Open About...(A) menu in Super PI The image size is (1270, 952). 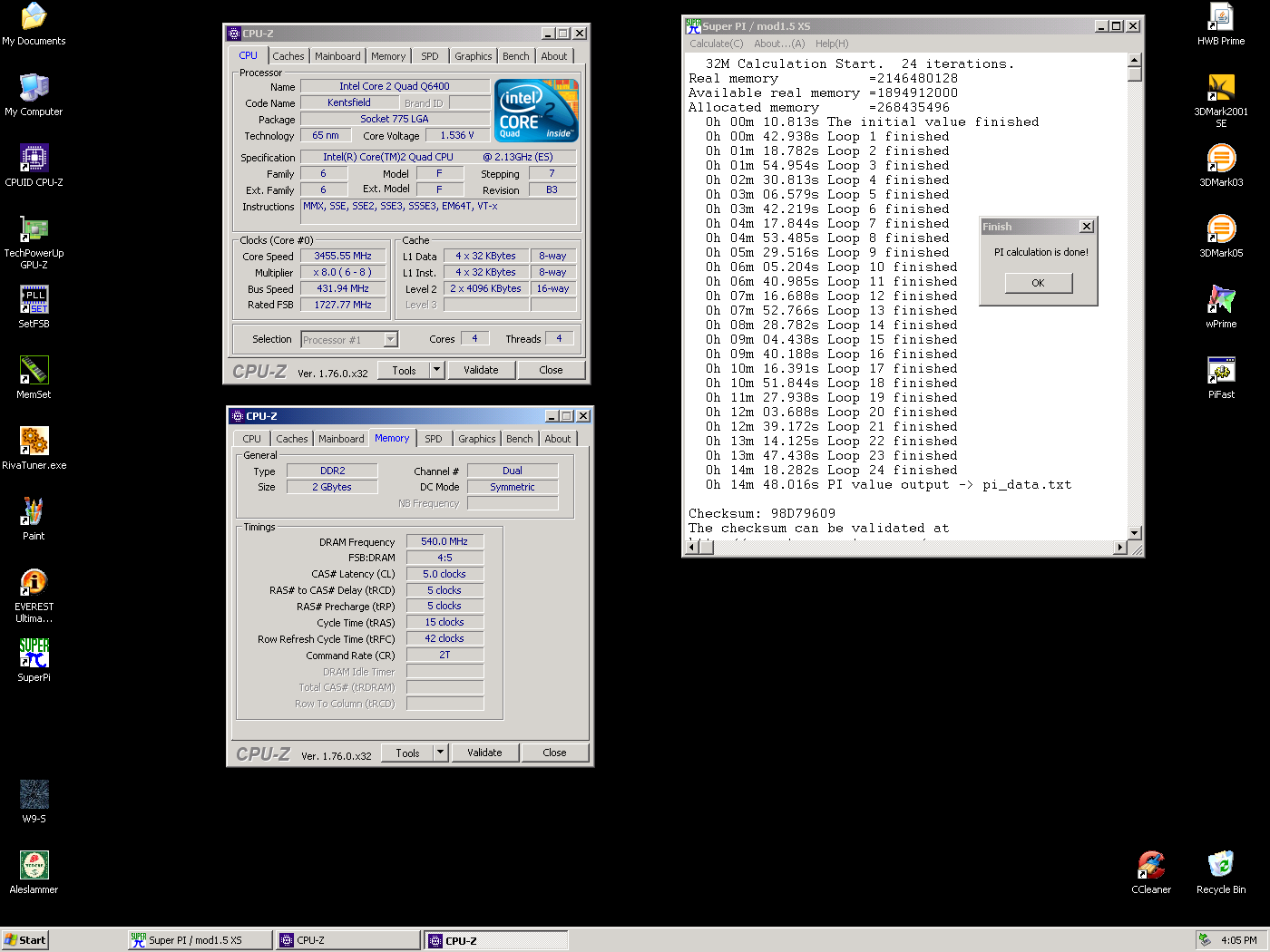(779, 44)
